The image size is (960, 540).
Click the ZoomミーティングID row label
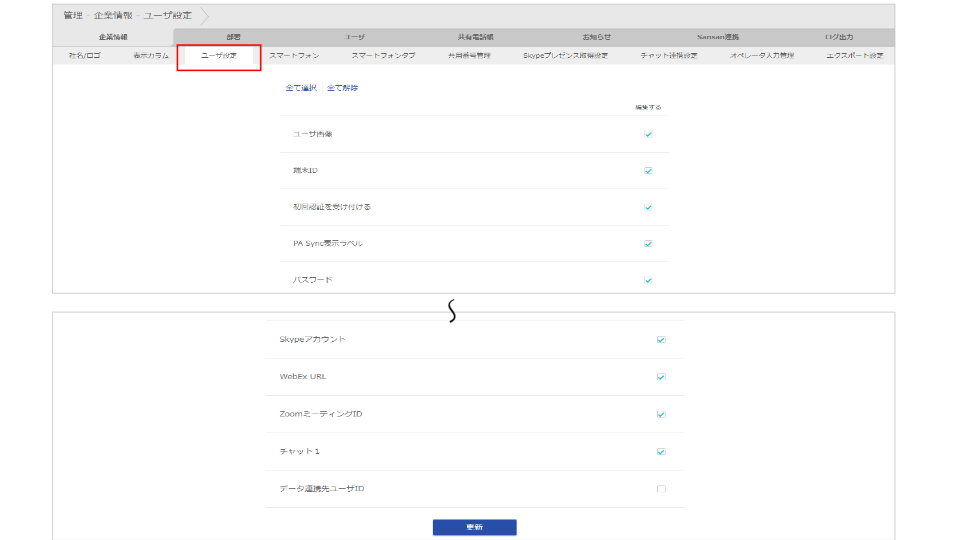coord(321,414)
